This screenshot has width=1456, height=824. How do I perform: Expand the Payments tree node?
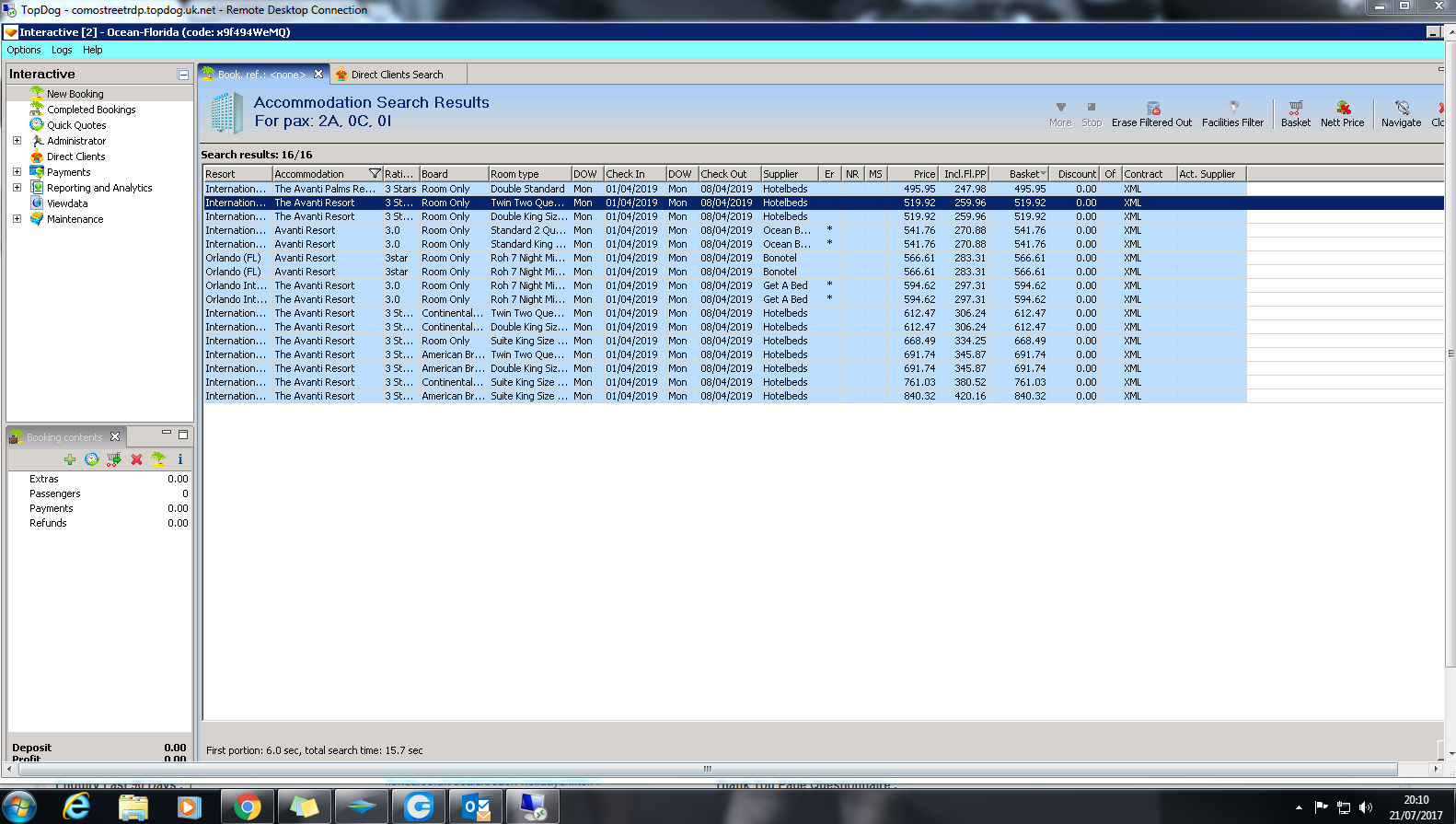click(x=17, y=172)
